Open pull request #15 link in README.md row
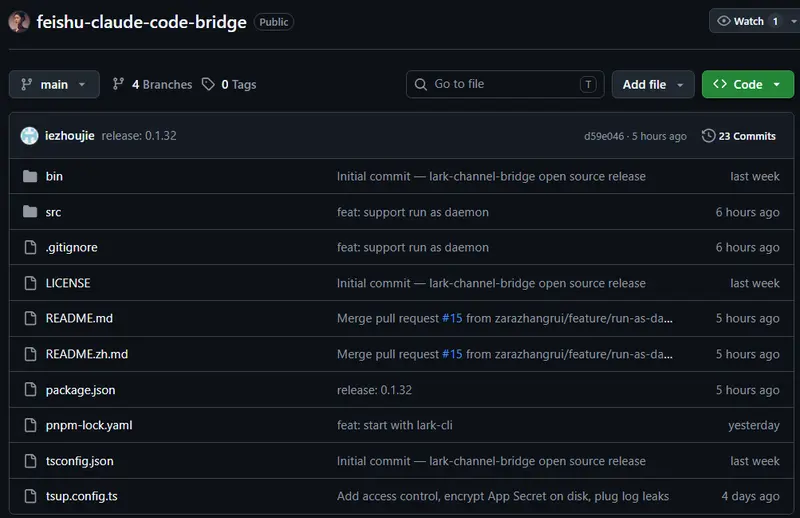The height and width of the screenshot is (518, 800). tap(452, 318)
